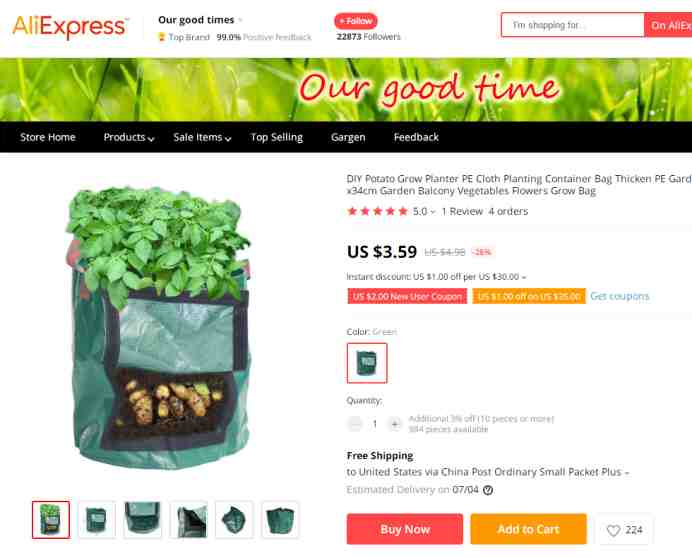
Task: Expand the Sale Items dropdown
Action: tap(202, 137)
